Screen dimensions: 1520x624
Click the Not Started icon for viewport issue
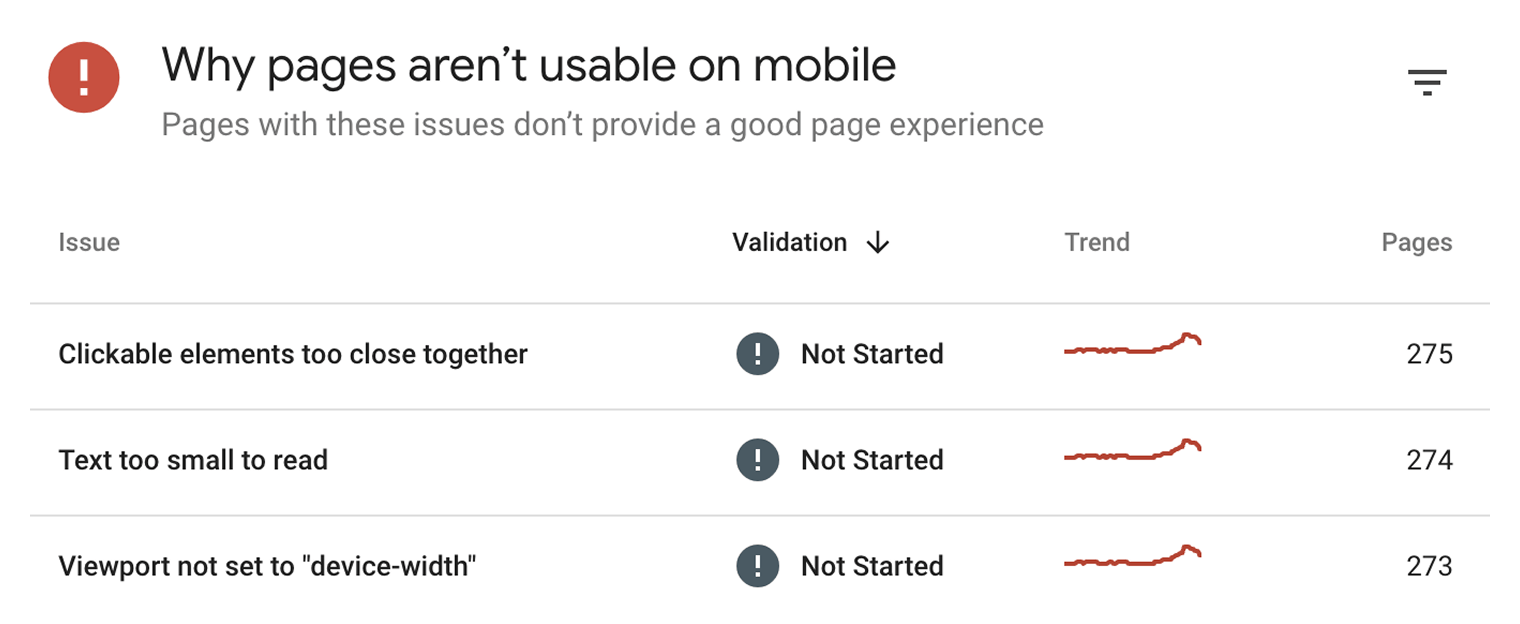click(x=757, y=566)
